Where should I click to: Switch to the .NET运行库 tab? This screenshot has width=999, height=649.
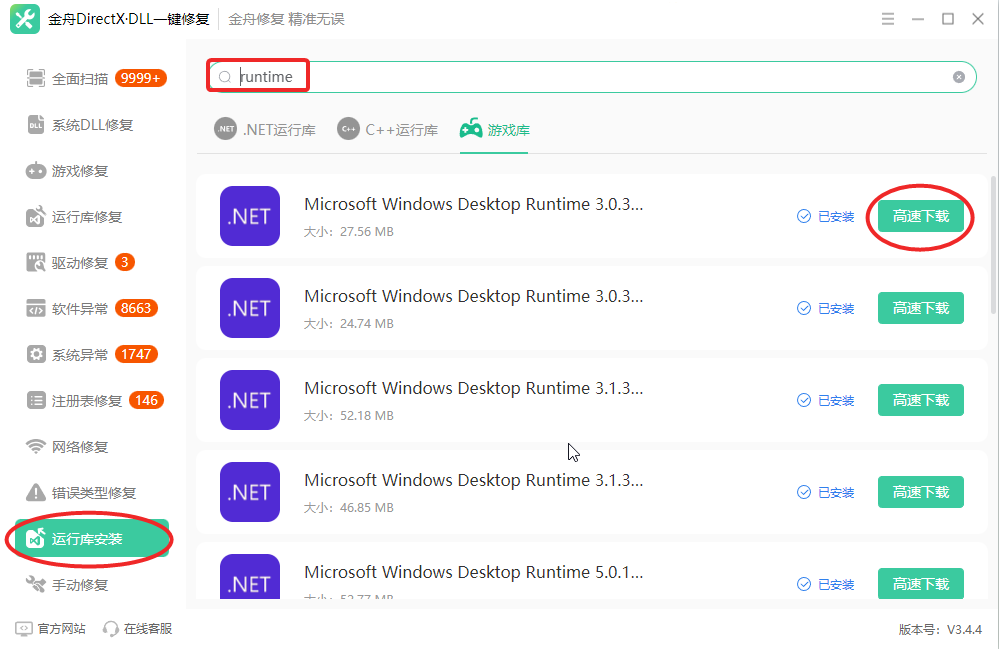click(x=265, y=130)
